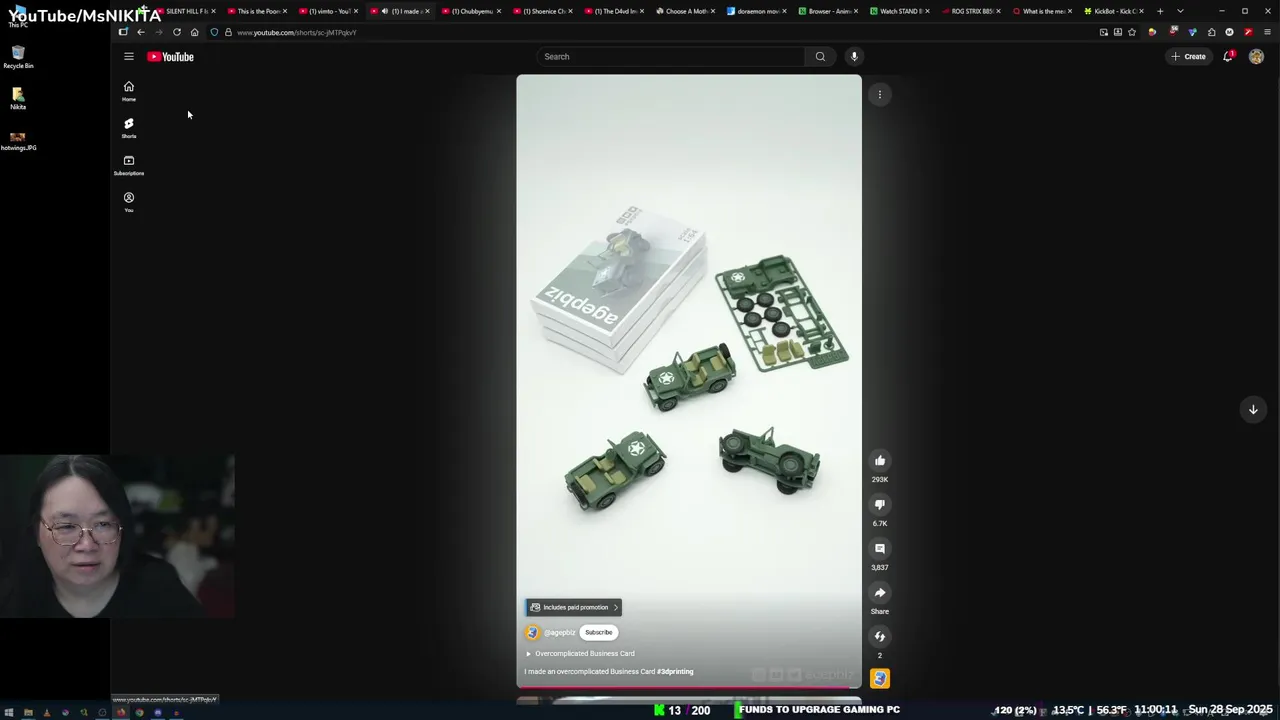Open the browser home button
The width and height of the screenshot is (1280, 720).
(194, 32)
